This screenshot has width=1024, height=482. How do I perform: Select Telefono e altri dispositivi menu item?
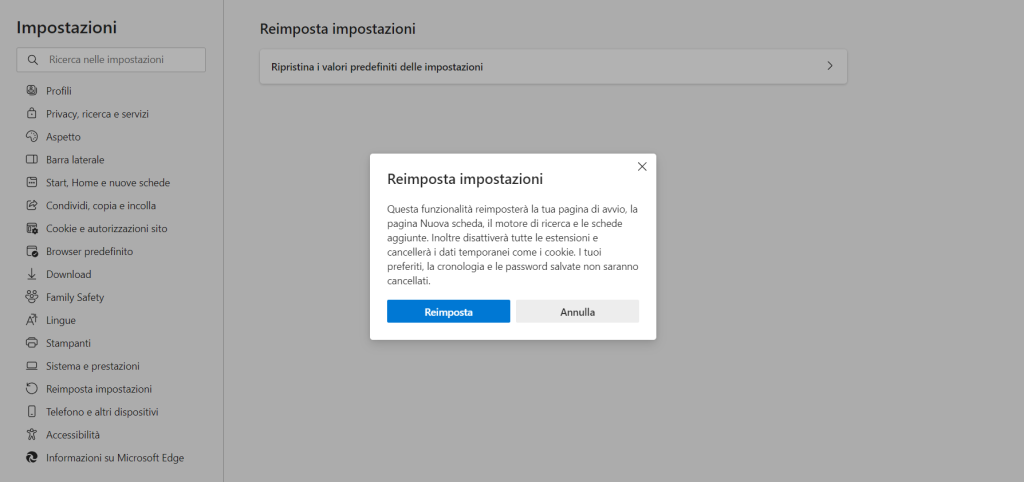102,412
